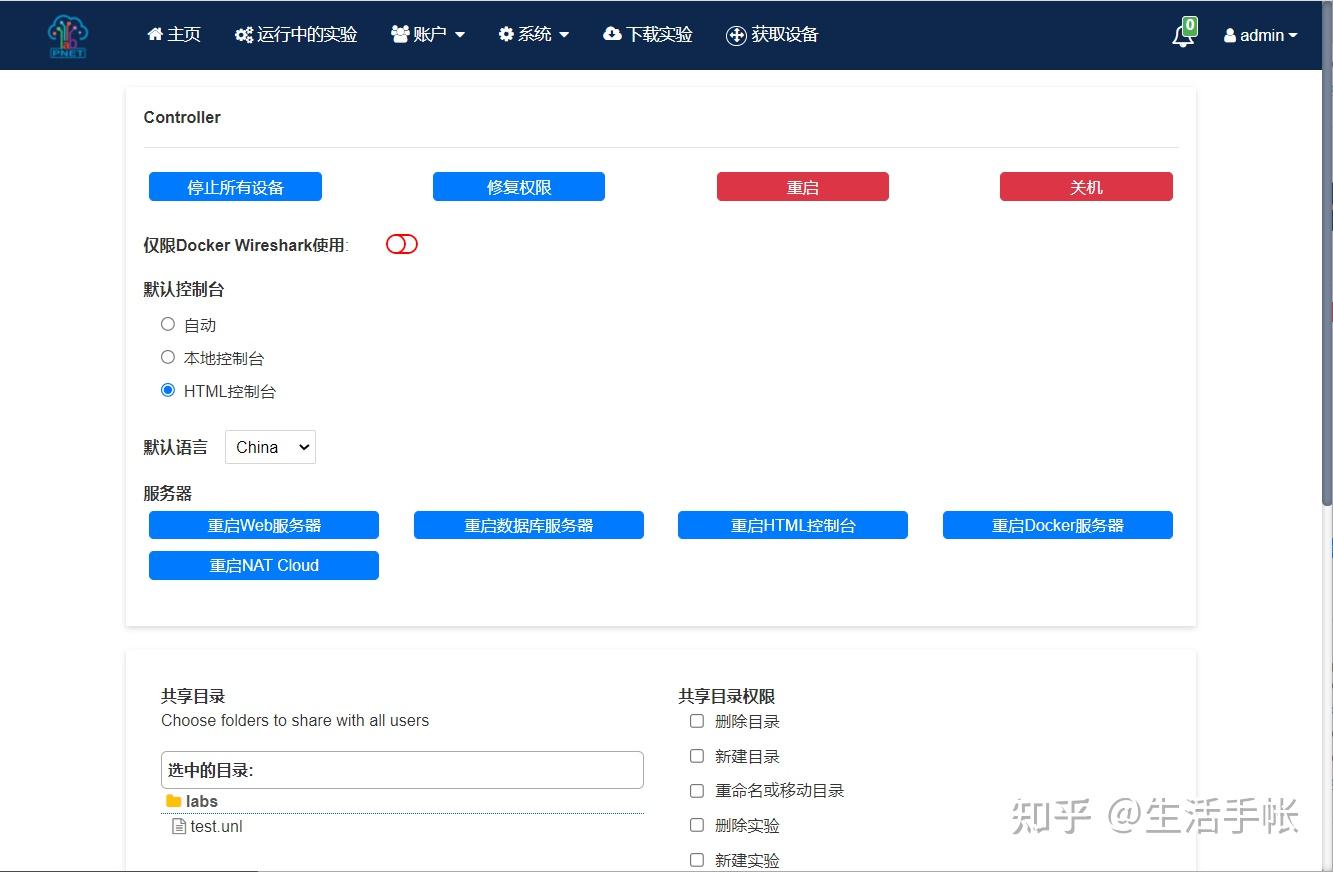Expand the 系统 navbar dropdown
This screenshot has height=872, width=1333.
coord(533,33)
